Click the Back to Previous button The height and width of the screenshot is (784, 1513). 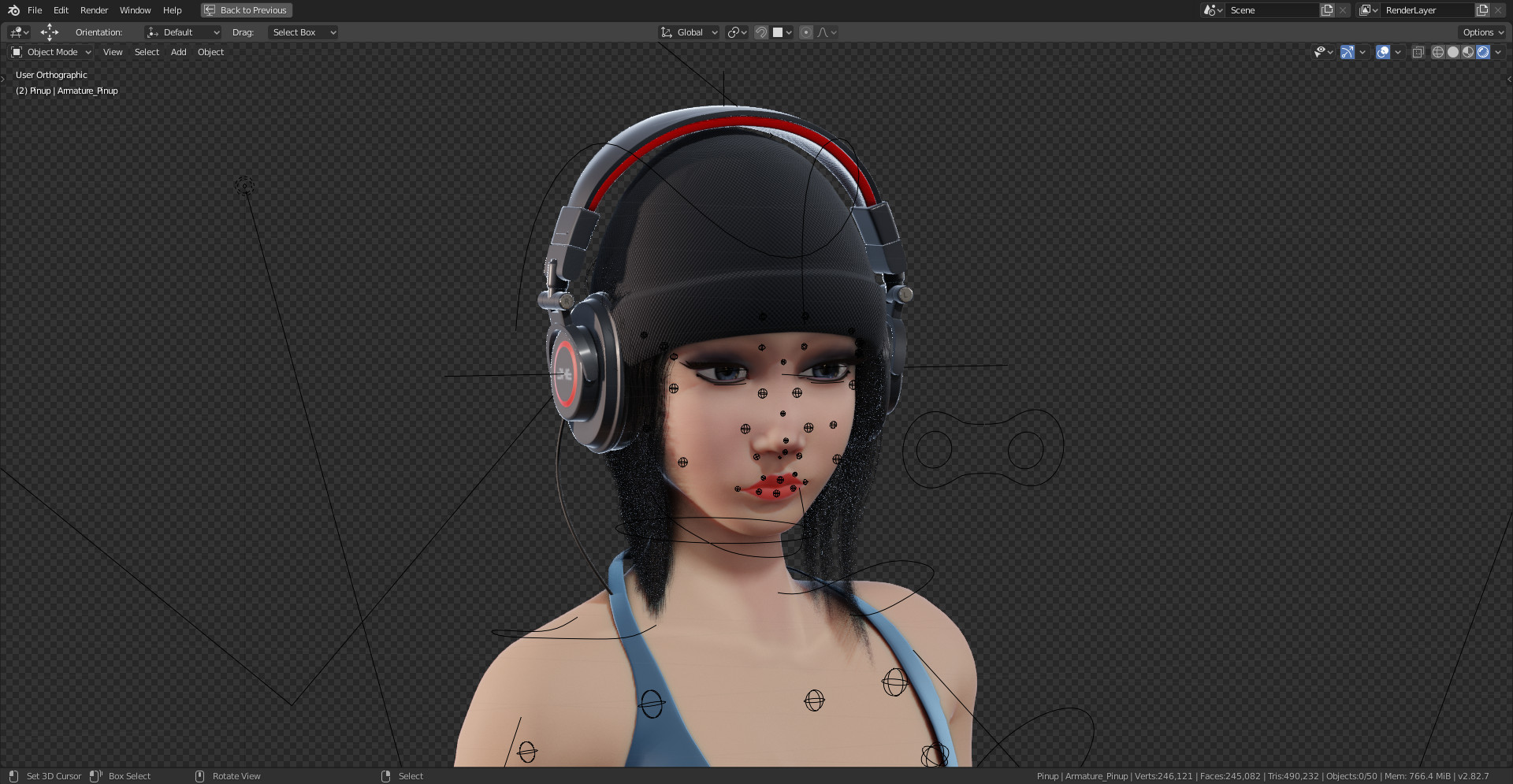pyautogui.click(x=247, y=10)
